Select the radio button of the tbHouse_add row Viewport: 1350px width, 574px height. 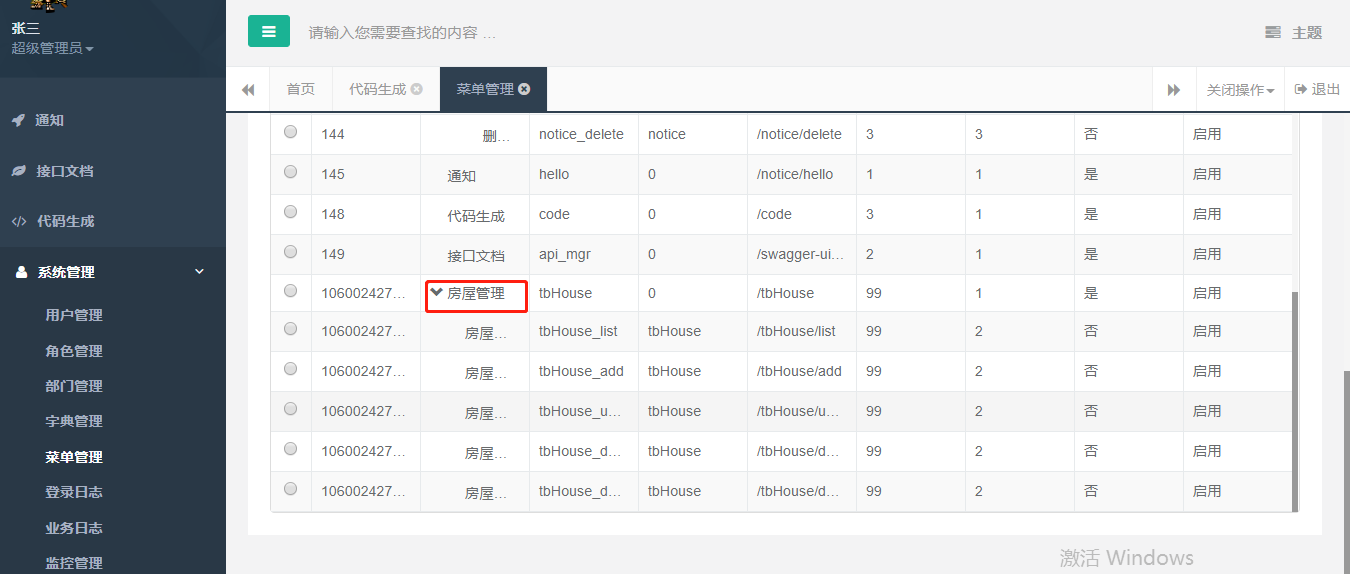coord(291,369)
